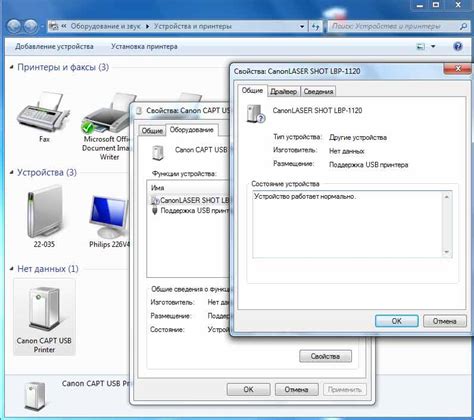This screenshot has width=474, height=420.
Task: Collapse the Принтеры и факсы group
Action: 12,67
